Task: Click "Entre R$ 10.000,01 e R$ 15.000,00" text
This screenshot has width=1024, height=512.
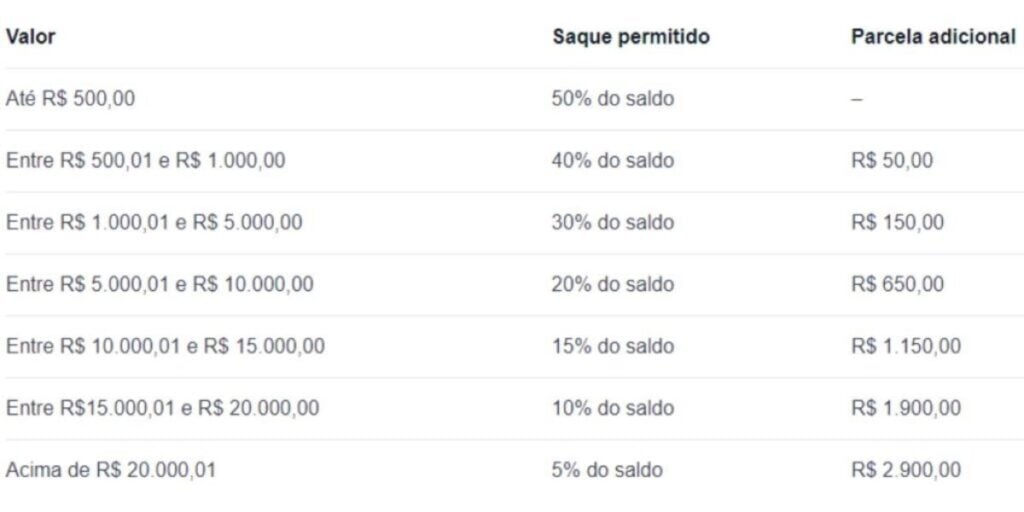Action: (x=165, y=347)
